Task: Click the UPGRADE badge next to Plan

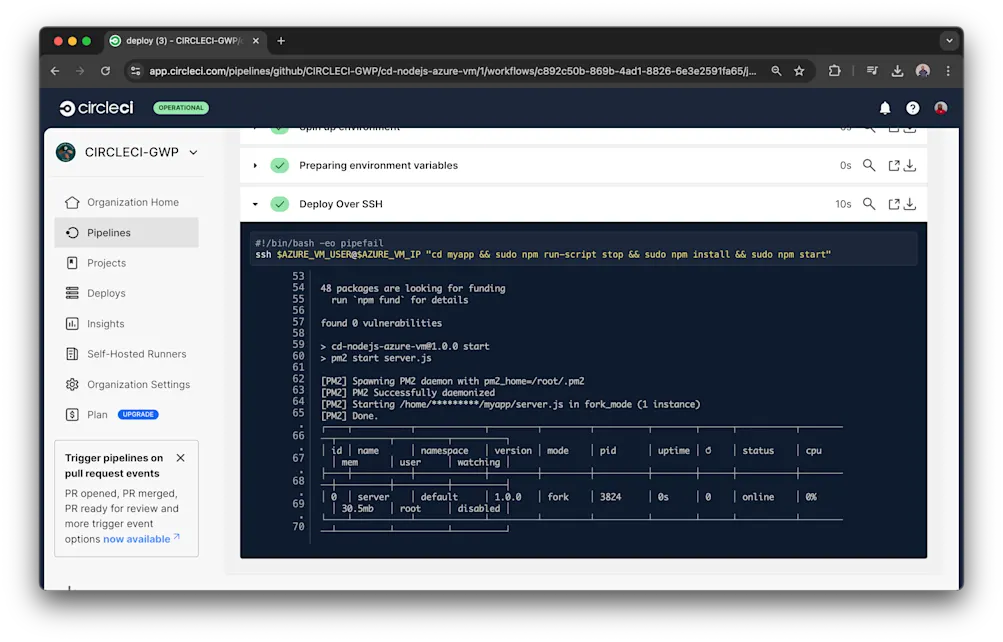Action: tap(138, 414)
